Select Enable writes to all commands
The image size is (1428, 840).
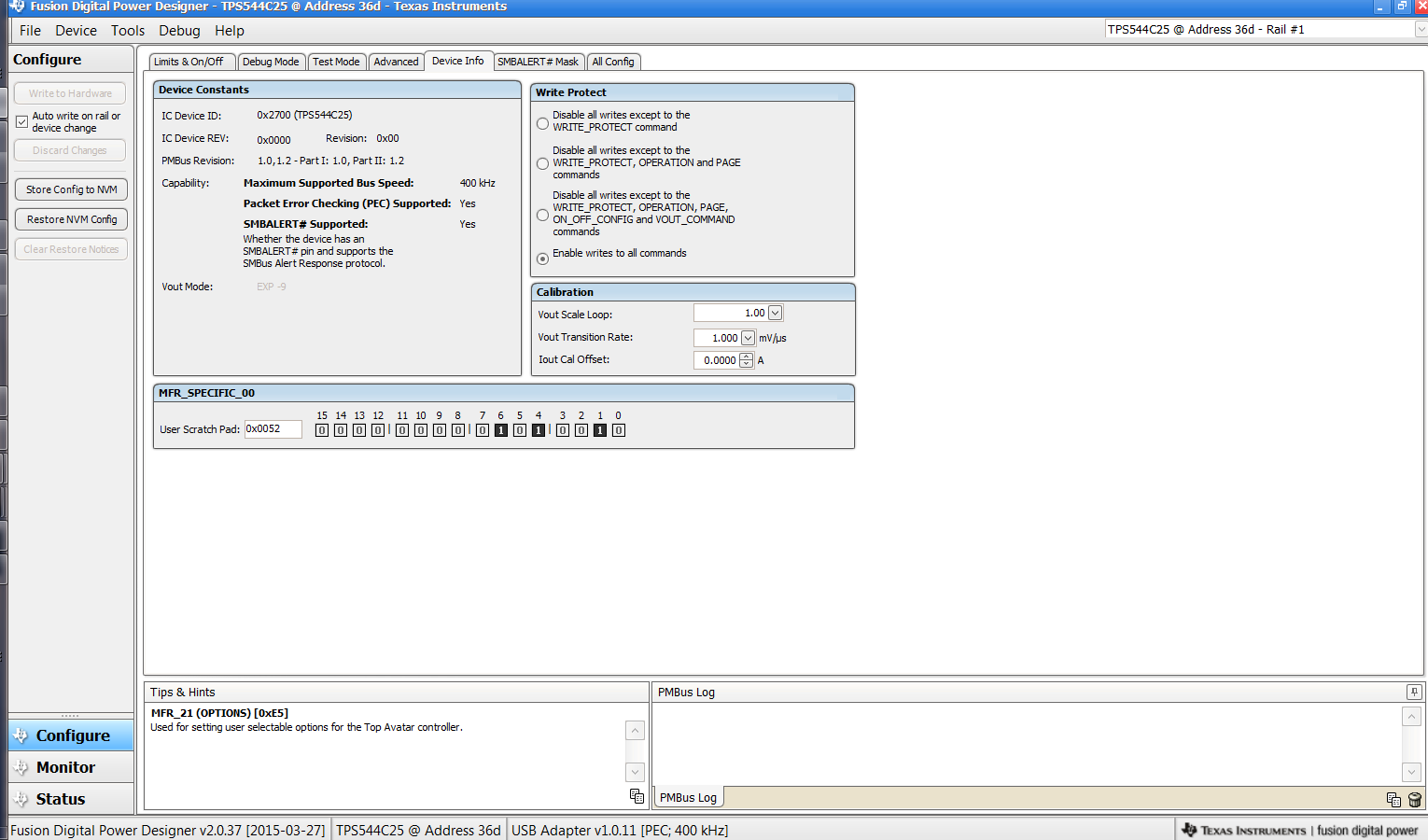pyautogui.click(x=542, y=259)
